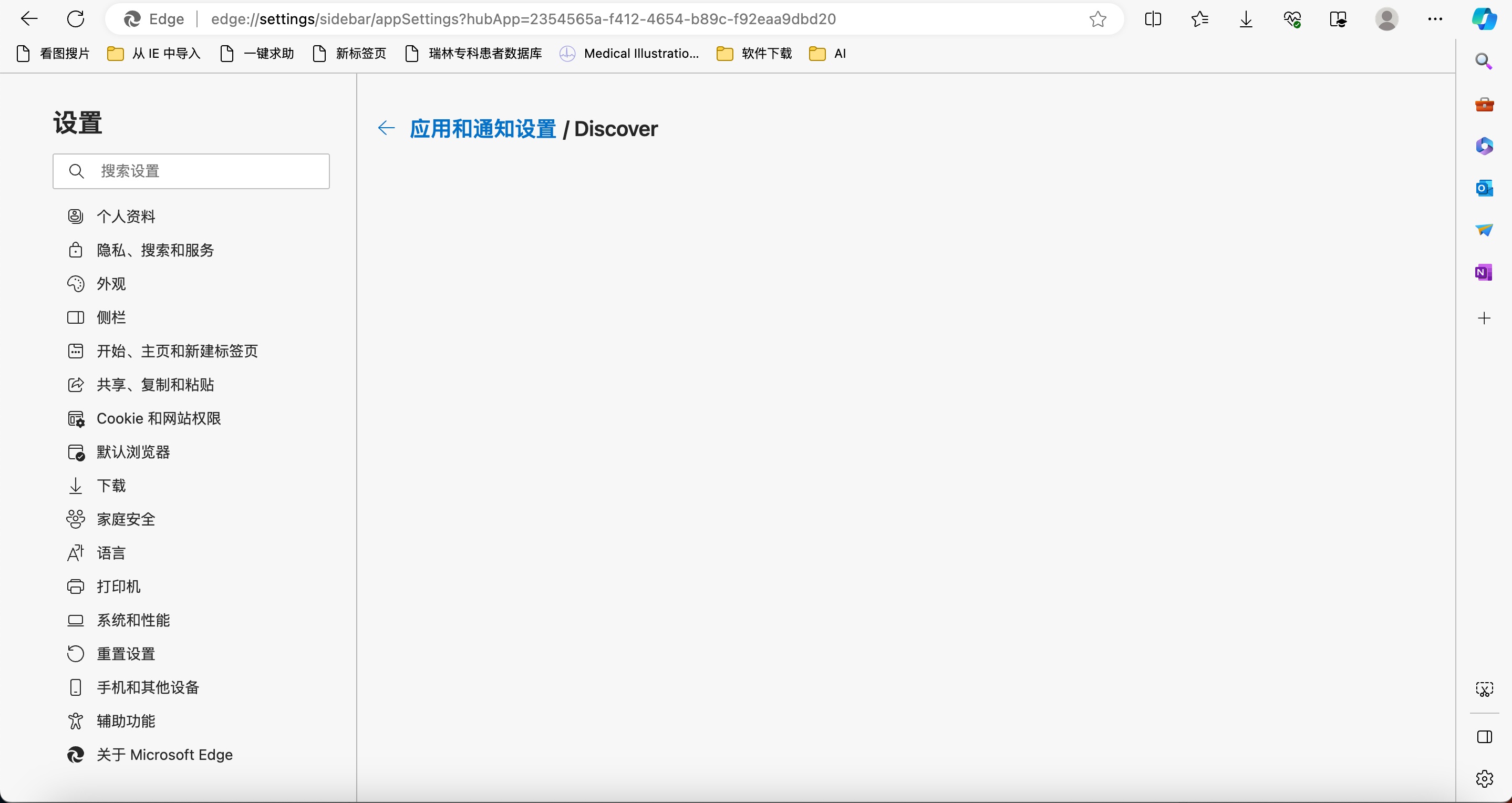Open the 从 IE 中导入 bookmark folder
Image resolution: width=1512 pixels, height=803 pixels.
[154, 54]
